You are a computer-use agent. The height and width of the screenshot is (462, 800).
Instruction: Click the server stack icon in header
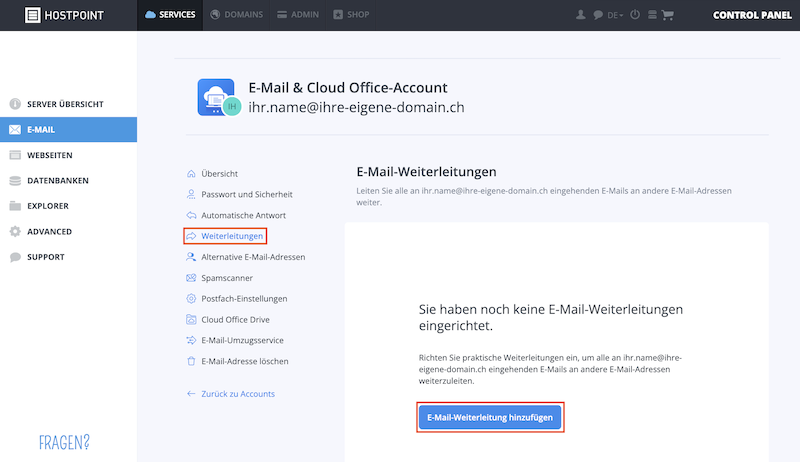[652, 15]
